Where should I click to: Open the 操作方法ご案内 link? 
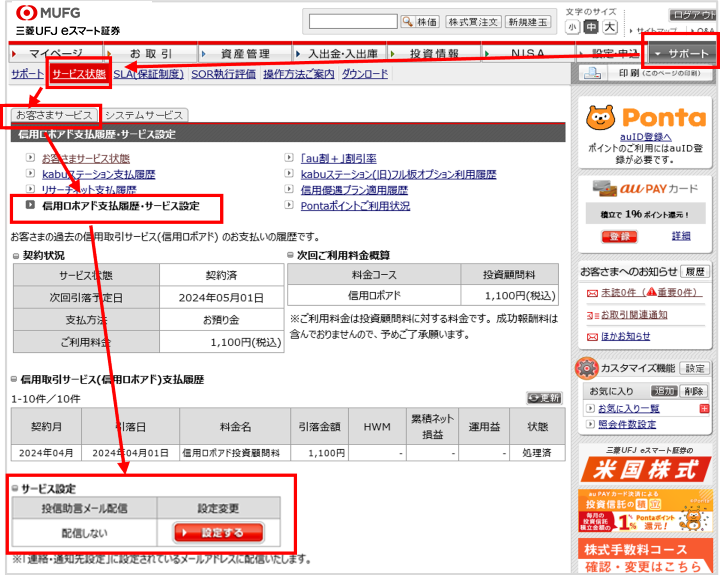pos(299,74)
